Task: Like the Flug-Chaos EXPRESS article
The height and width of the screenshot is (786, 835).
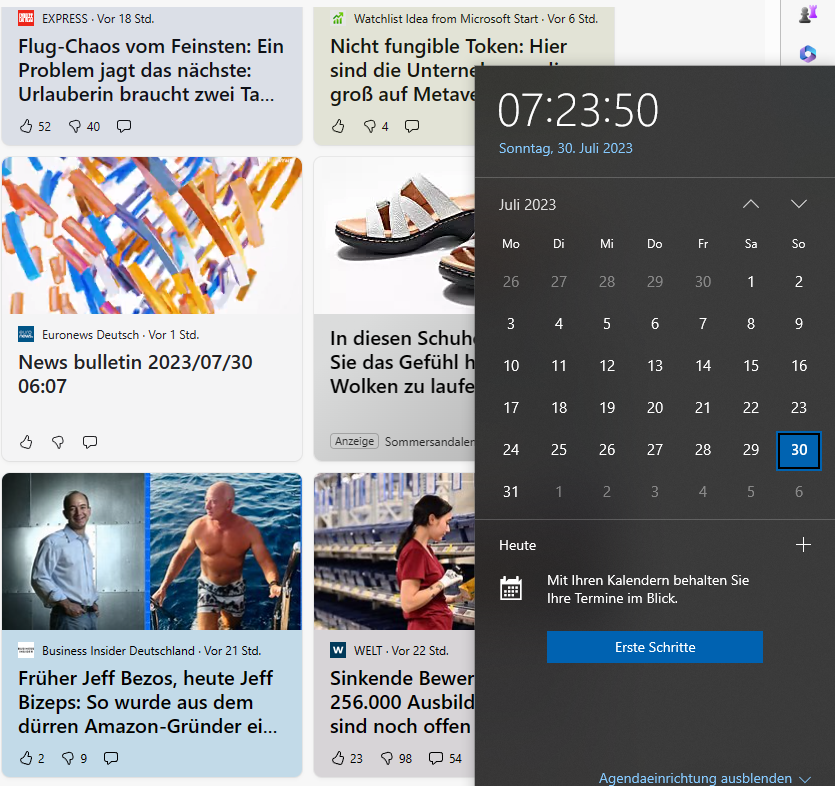Action: pos(27,126)
